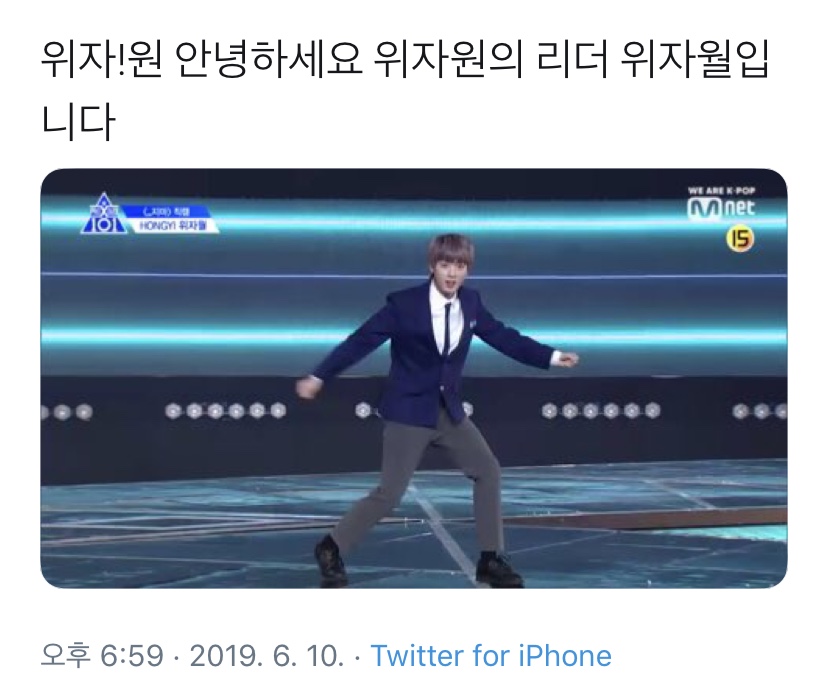The width and height of the screenshot is (828, 687).
Task: Click the HONGYI name caption banner
Action: (173, 226)
